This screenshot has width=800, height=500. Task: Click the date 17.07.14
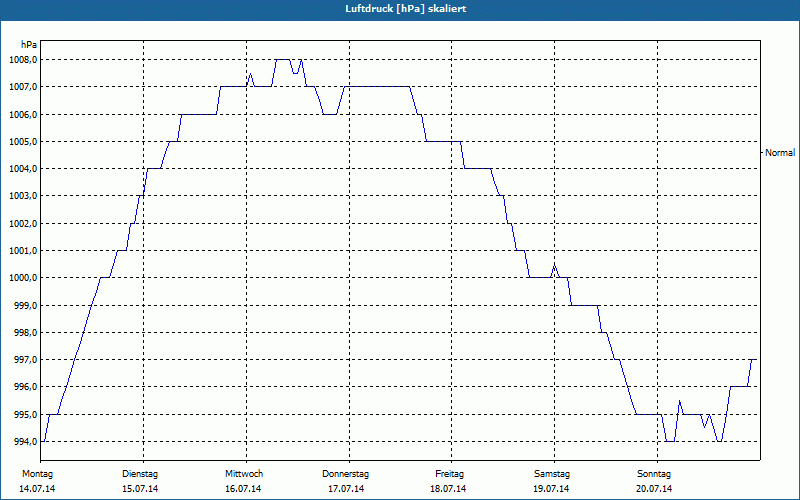tap(346, 489)
